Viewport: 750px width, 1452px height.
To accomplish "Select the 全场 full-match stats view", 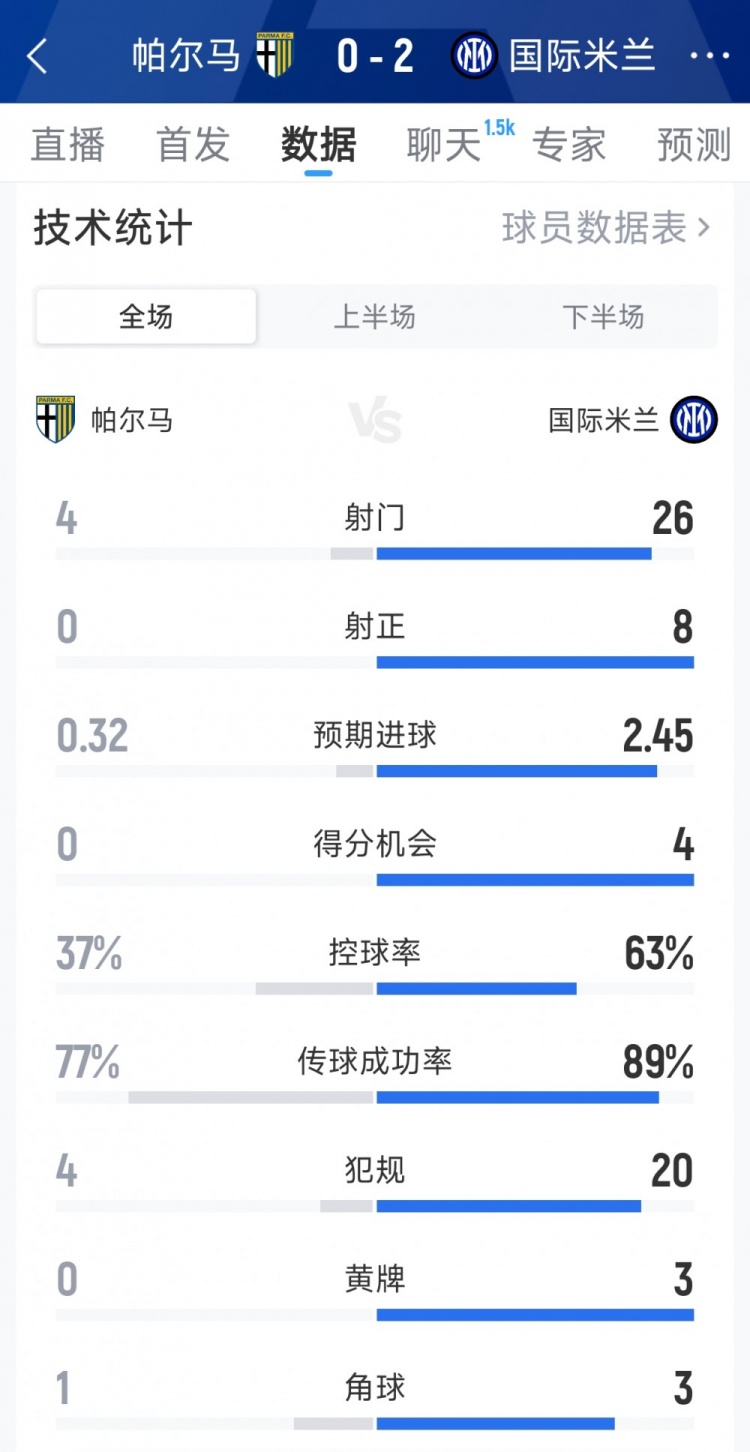I will click(145, 316).
